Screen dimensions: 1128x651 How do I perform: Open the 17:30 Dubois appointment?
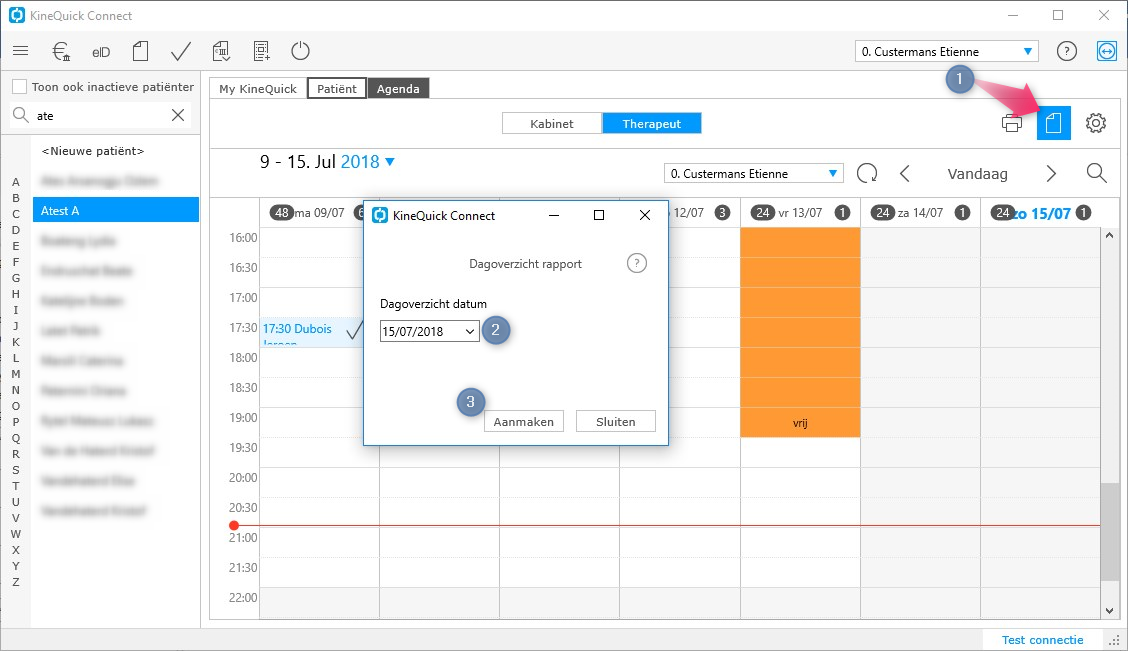[311, 332]
